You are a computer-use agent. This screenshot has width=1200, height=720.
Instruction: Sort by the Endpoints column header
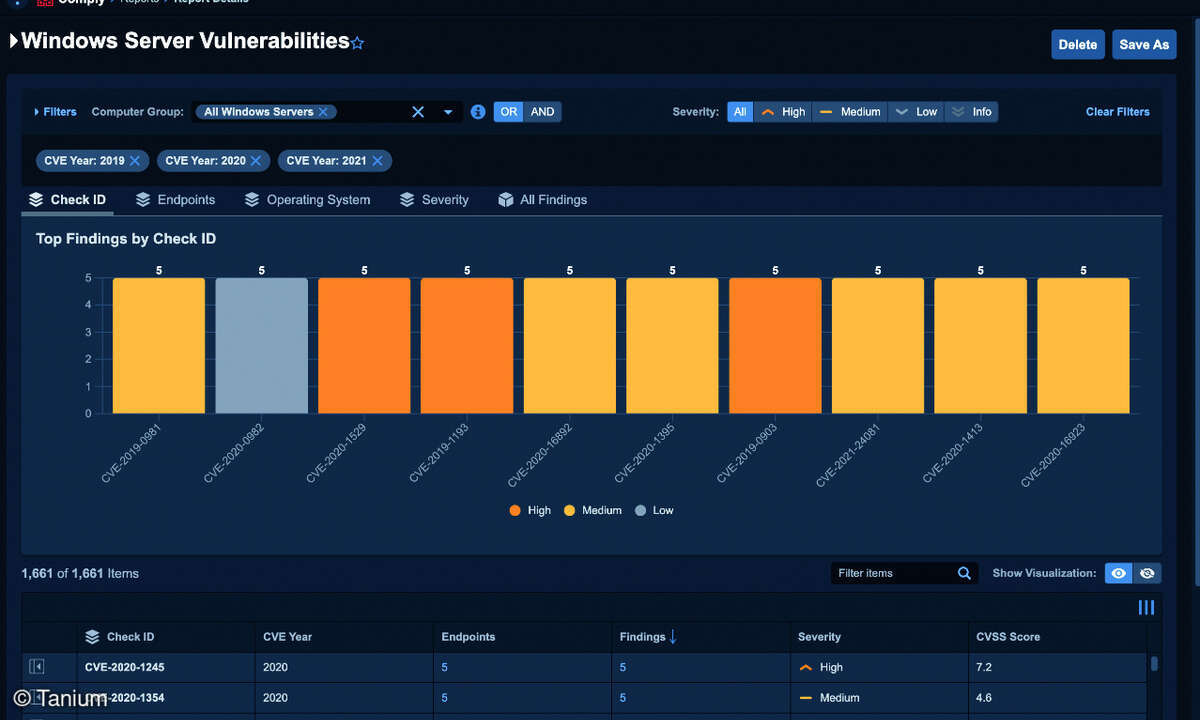[x=468, y=637]
